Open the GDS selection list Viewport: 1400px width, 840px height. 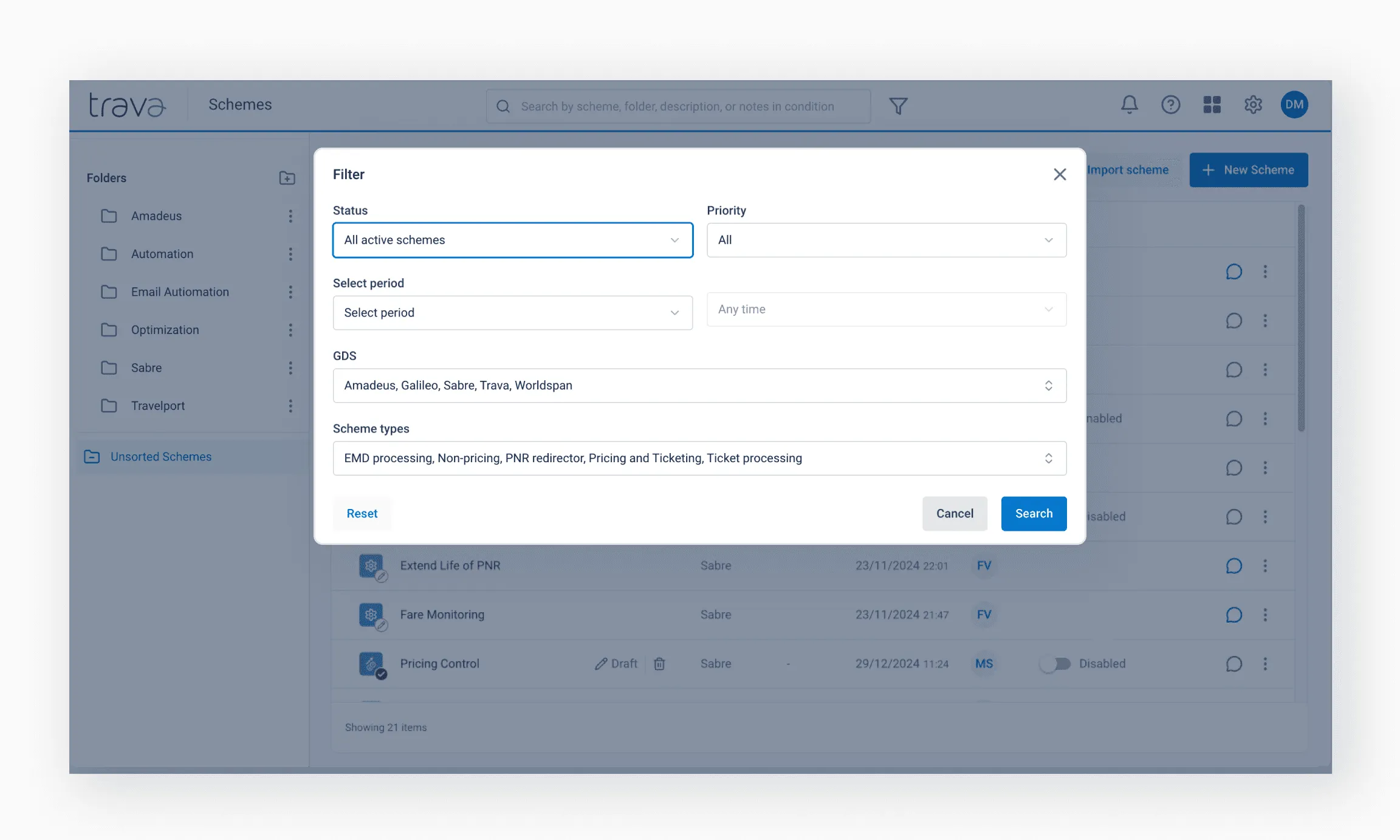click(x=699, y=385)
